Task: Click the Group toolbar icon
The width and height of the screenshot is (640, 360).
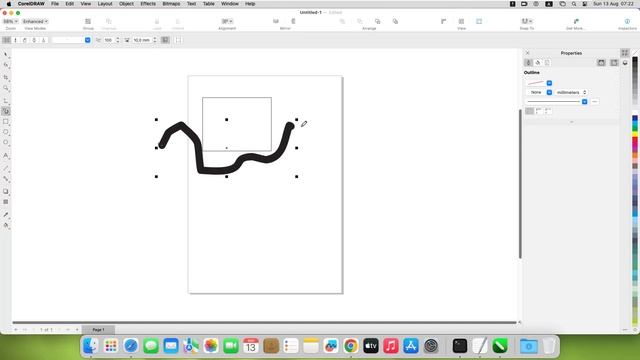Action: tap(88, 22)
